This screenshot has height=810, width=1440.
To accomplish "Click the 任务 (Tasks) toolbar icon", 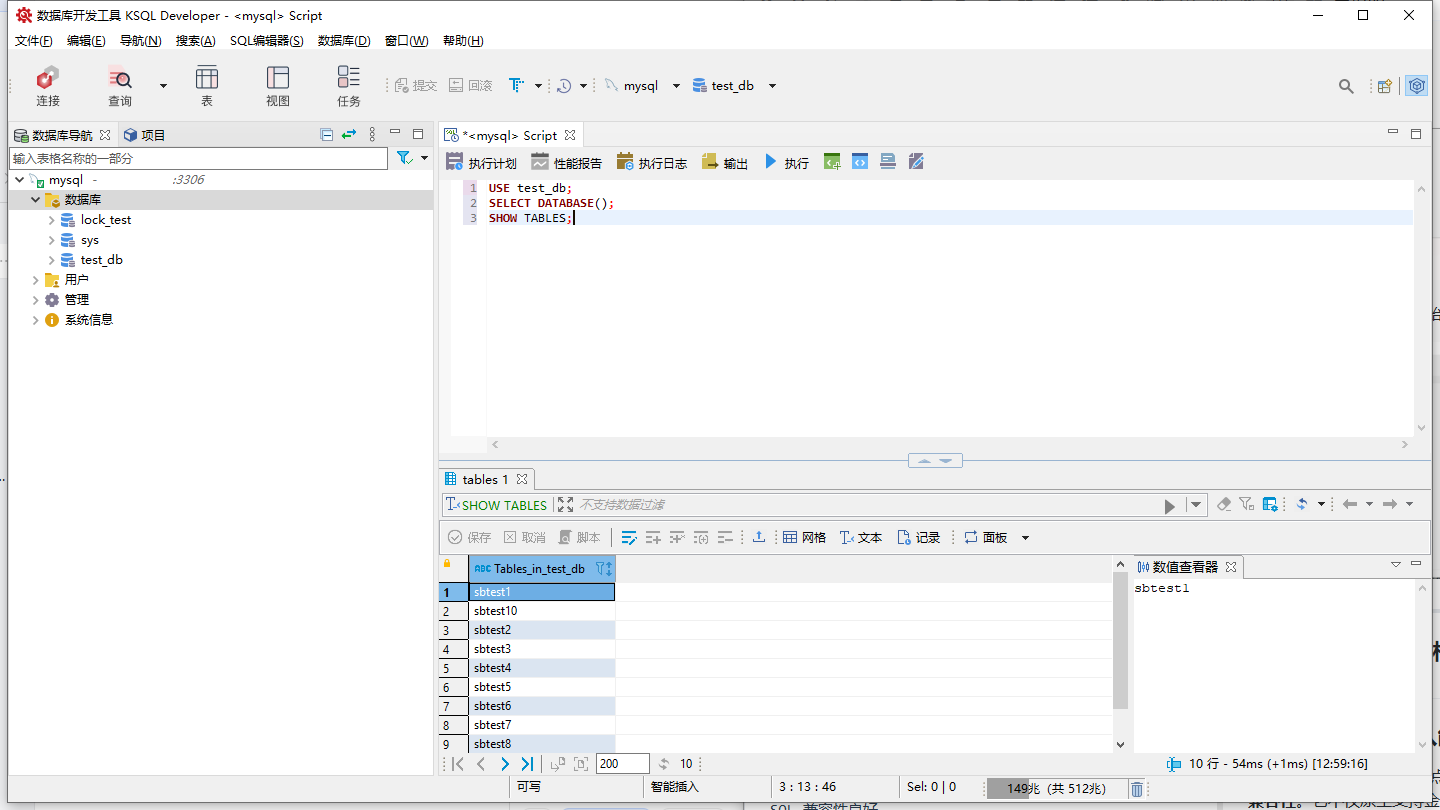I will pos(348,86).
